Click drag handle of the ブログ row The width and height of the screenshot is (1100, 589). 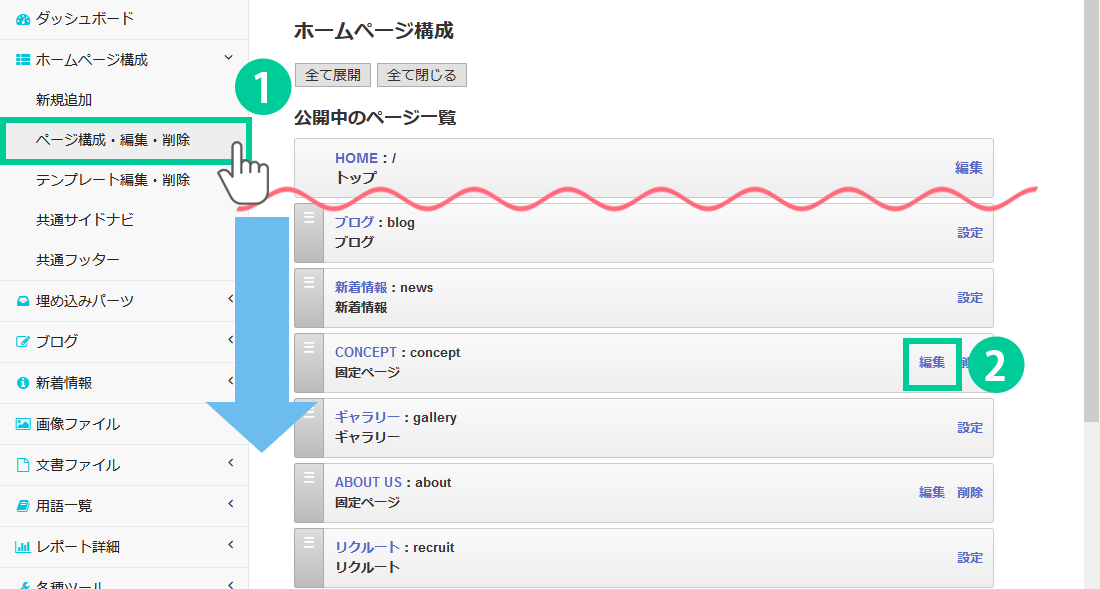(309, 232)
